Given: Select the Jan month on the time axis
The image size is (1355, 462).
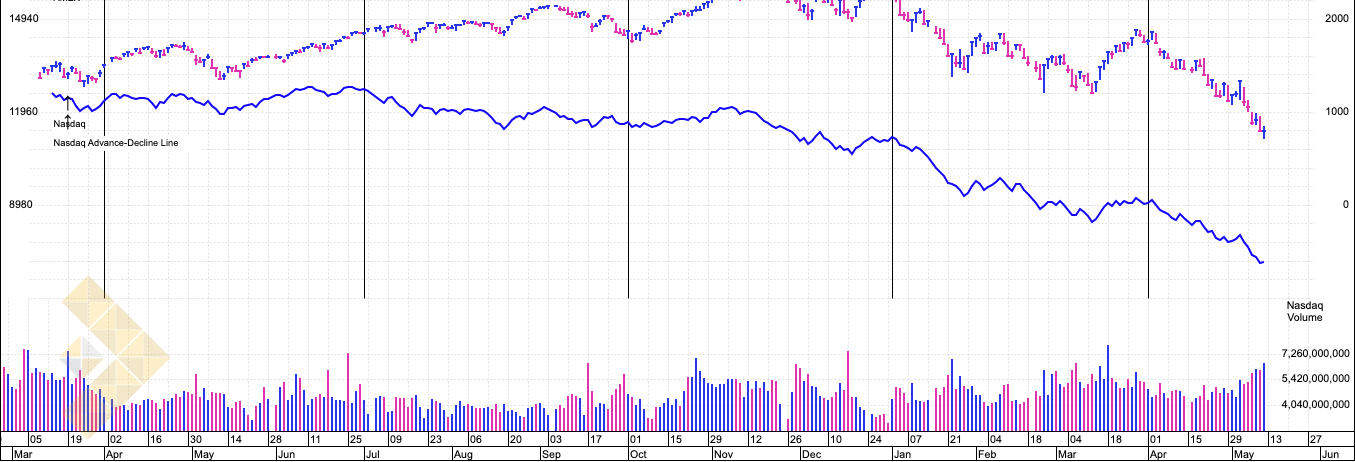Looking at the screenshot, I should [903, 454].
